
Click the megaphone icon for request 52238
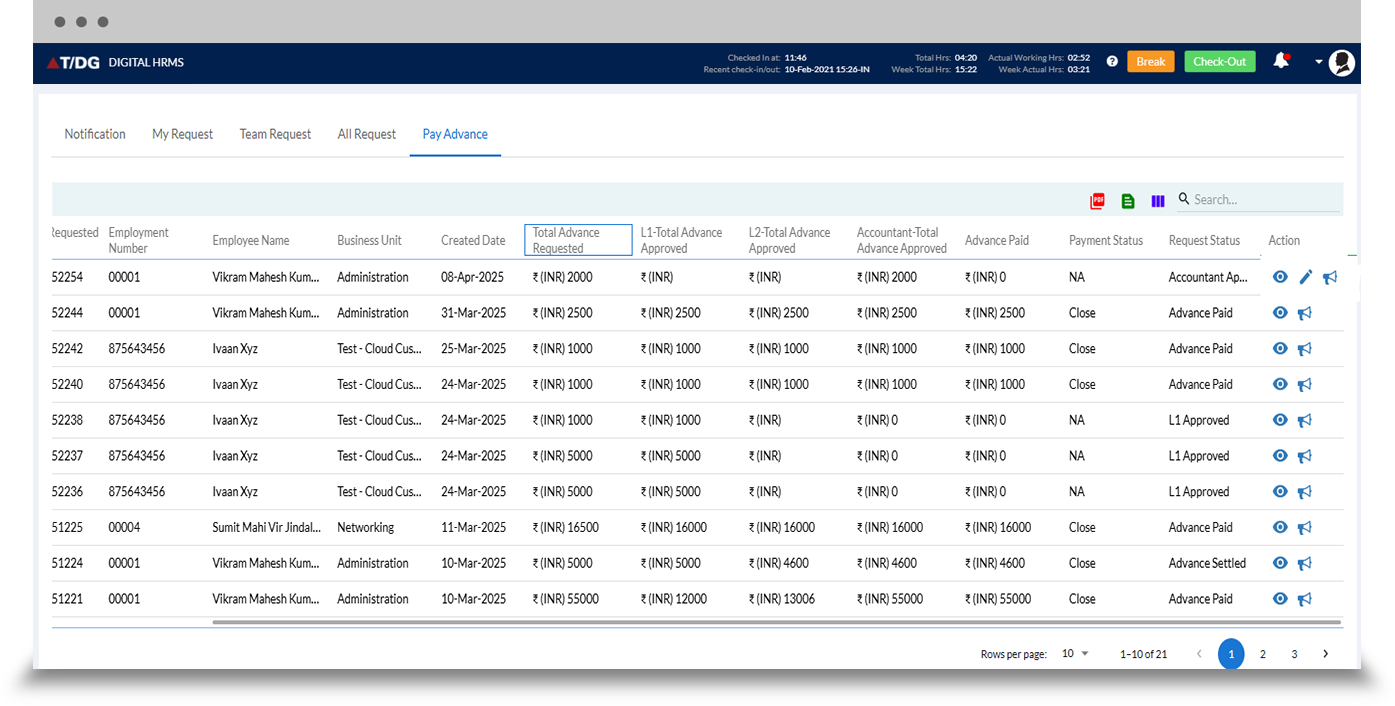1305,421
